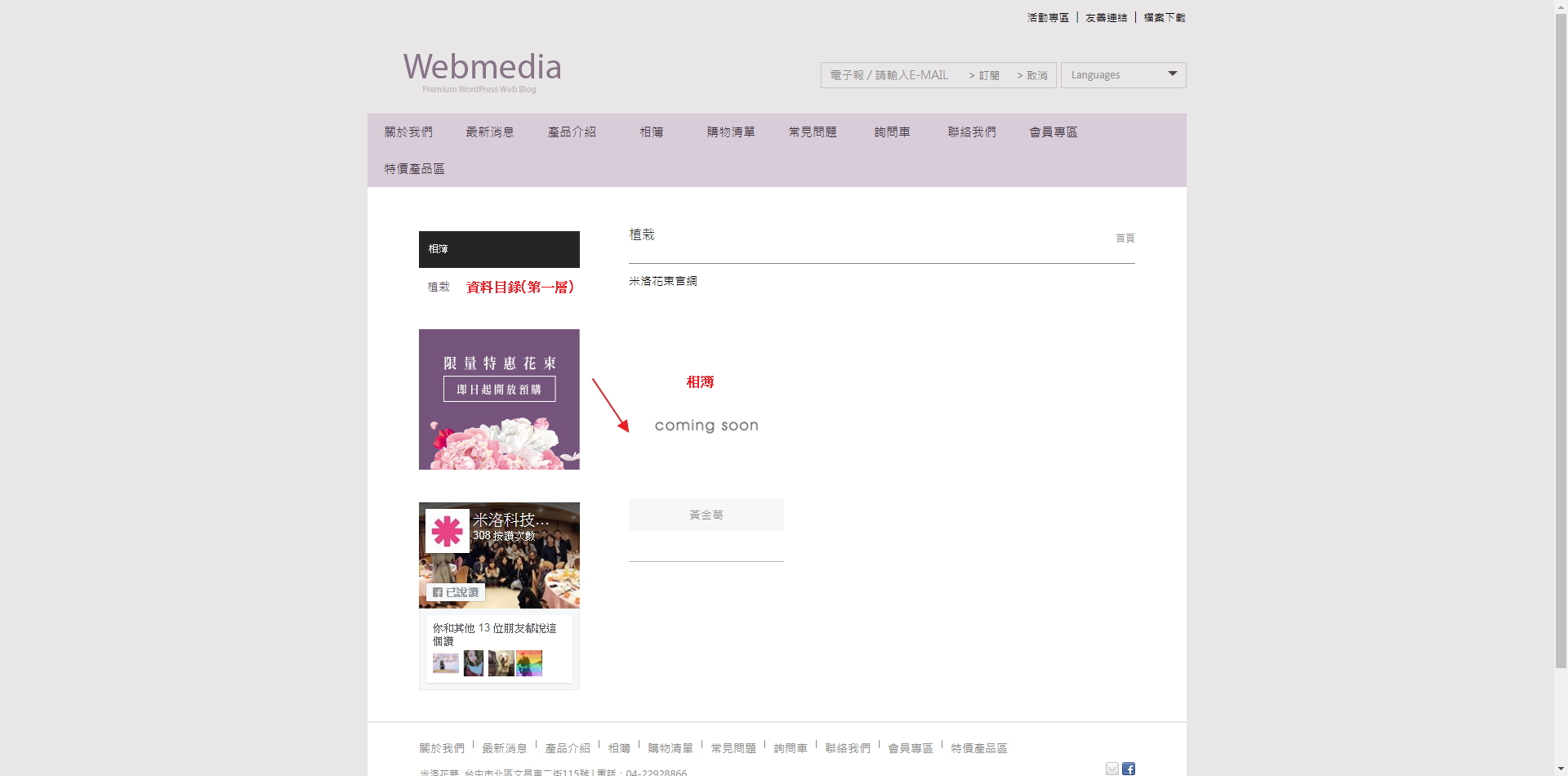
Task: Click the 檔案下載 link at top right
Action: [x=1164, y=17]
